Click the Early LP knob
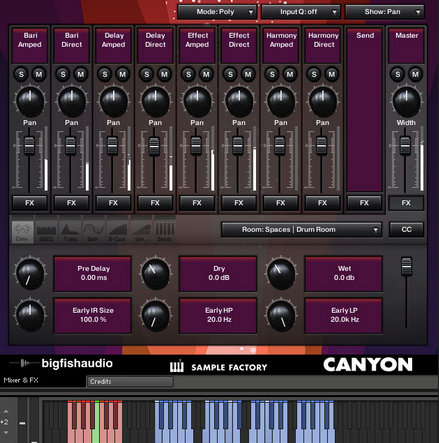The image size is (439, 443). click(x=281, y=315)
